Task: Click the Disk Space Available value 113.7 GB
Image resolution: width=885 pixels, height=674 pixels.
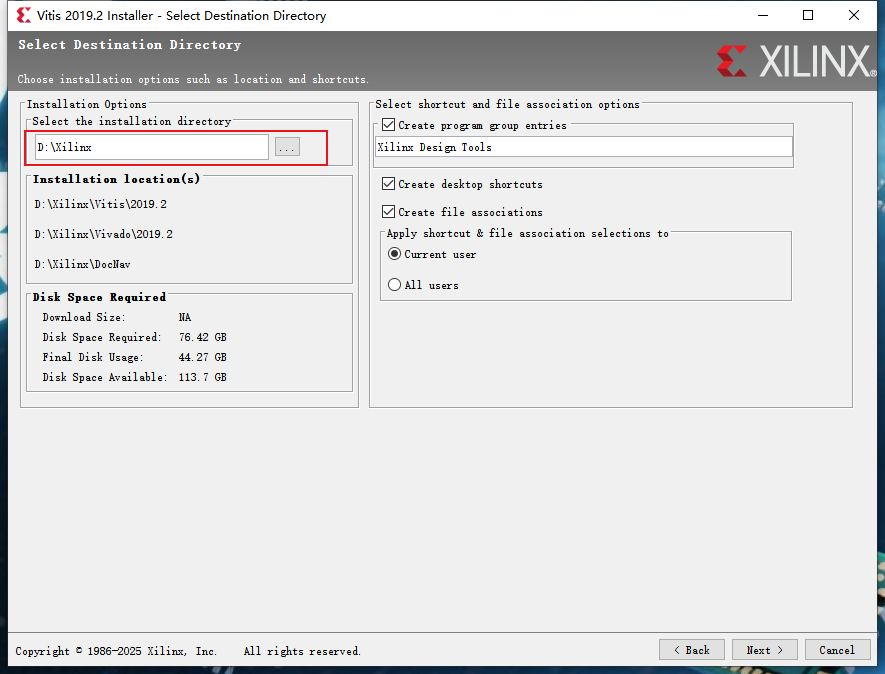Action: coord(203,377)
